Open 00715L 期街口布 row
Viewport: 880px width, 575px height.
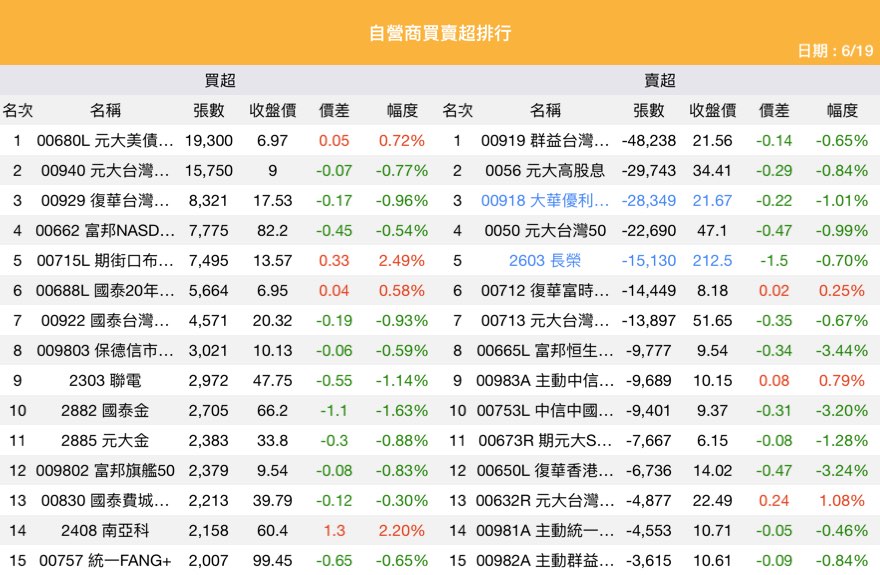(x=105, y=260)
